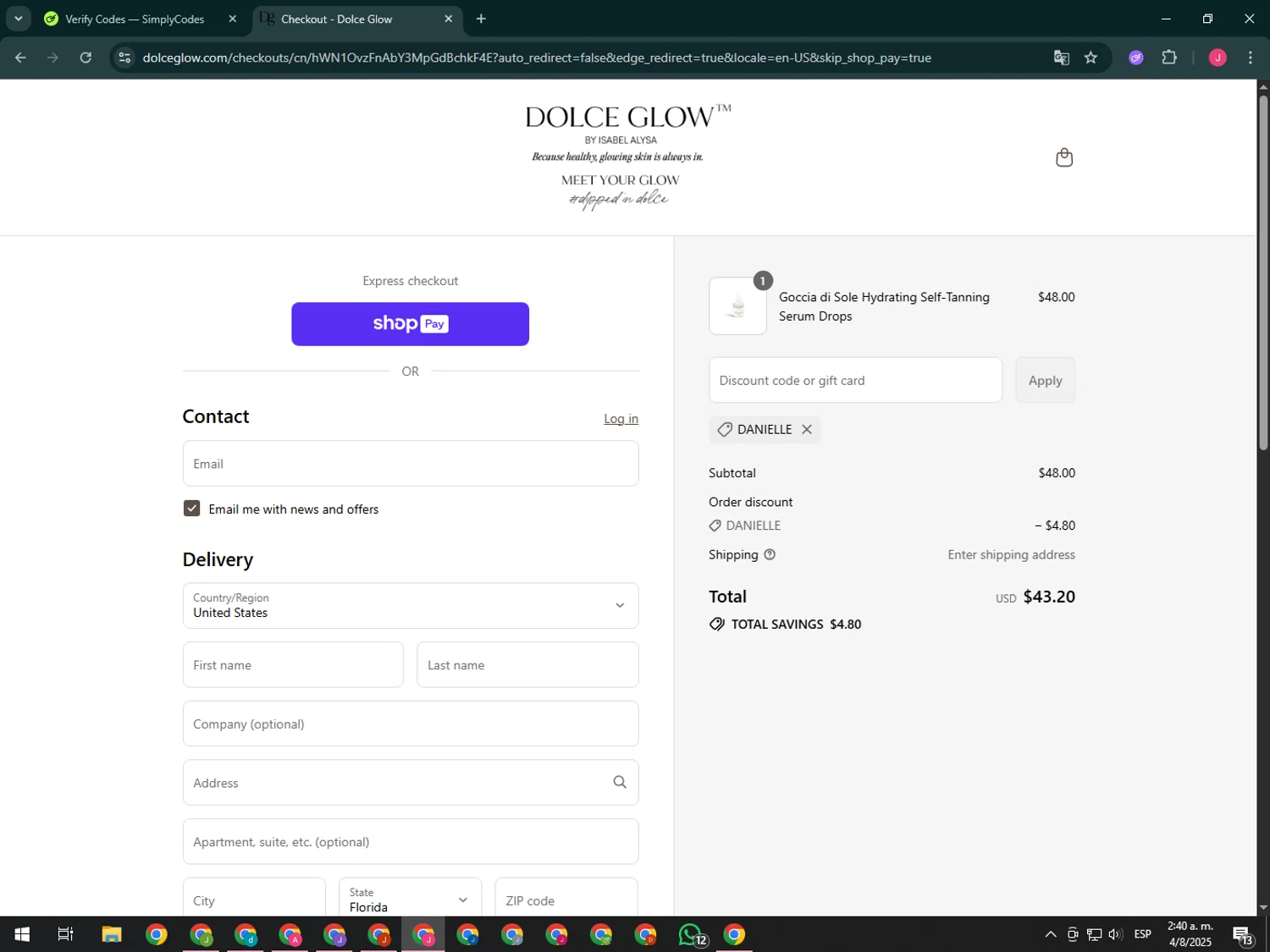
Task: Click the Goccia di Sole product name text
Action: click(884, 306)
